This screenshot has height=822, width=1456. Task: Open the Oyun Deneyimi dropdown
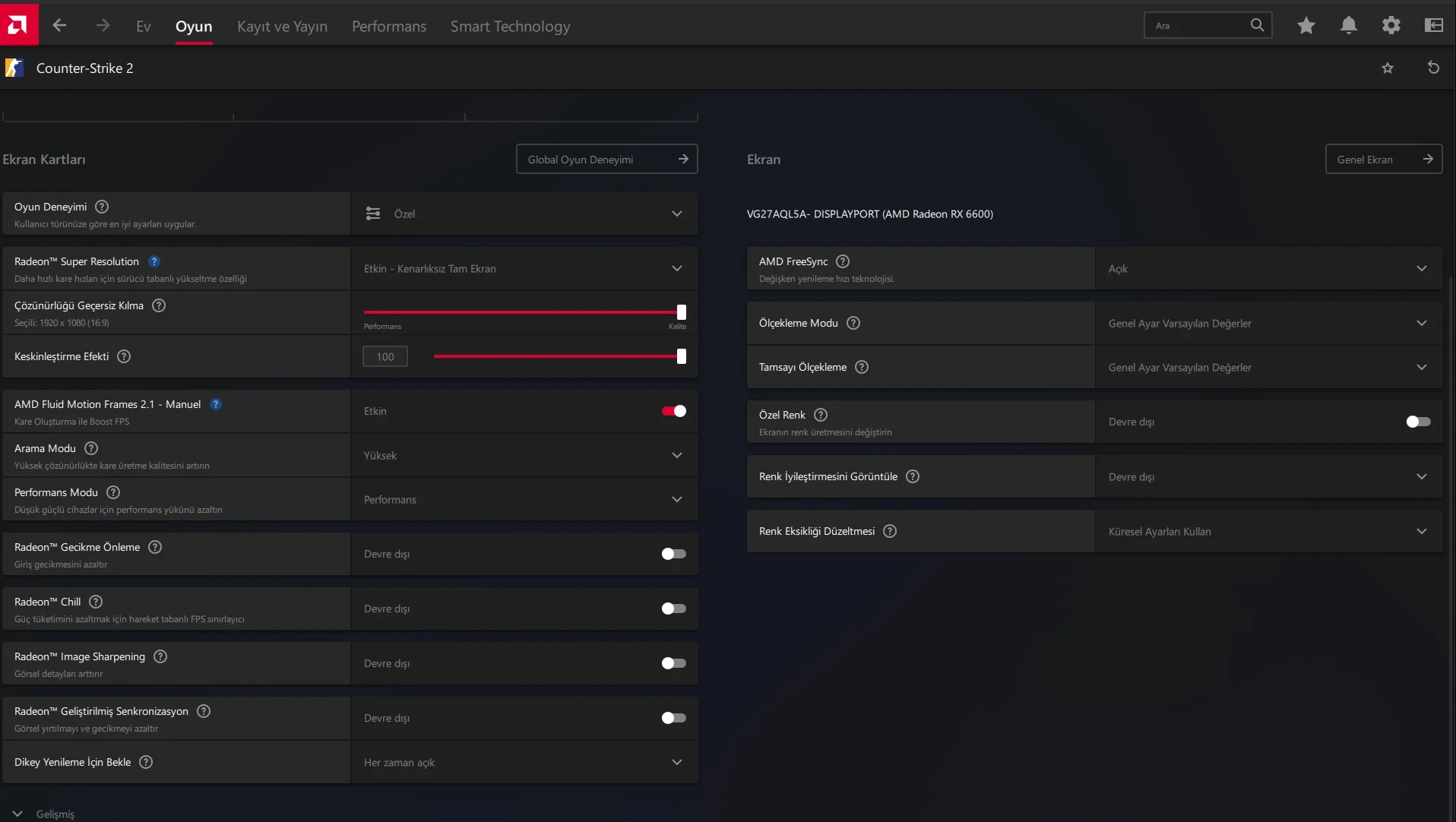click(x=524, y=213)
